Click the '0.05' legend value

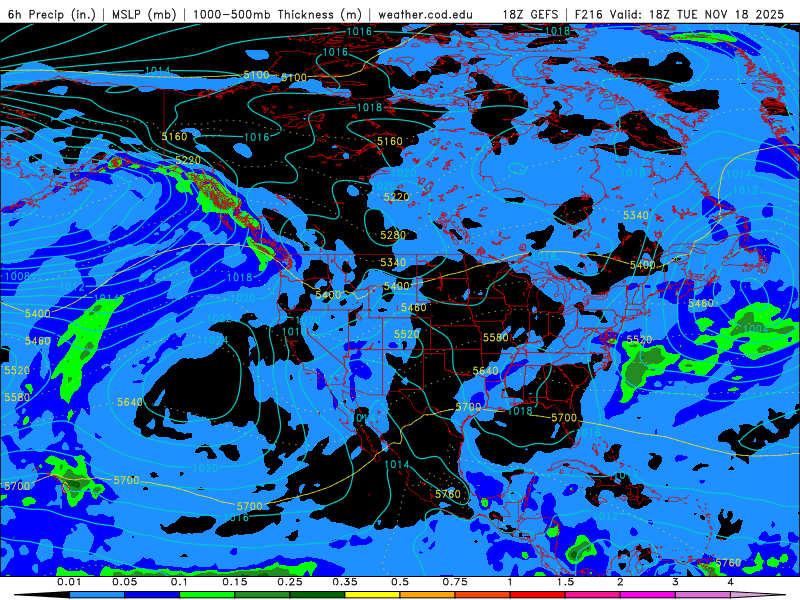point(124,582)
